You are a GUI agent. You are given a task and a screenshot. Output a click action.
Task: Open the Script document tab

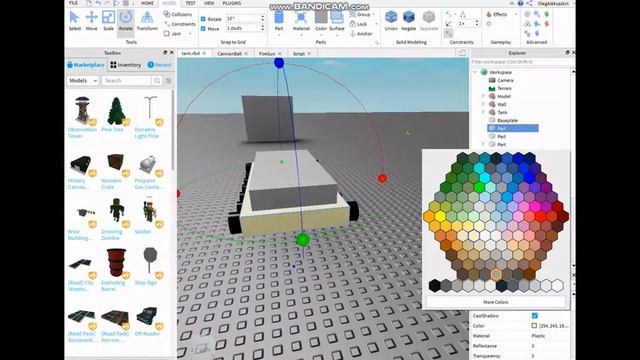[x=298, y=53]
